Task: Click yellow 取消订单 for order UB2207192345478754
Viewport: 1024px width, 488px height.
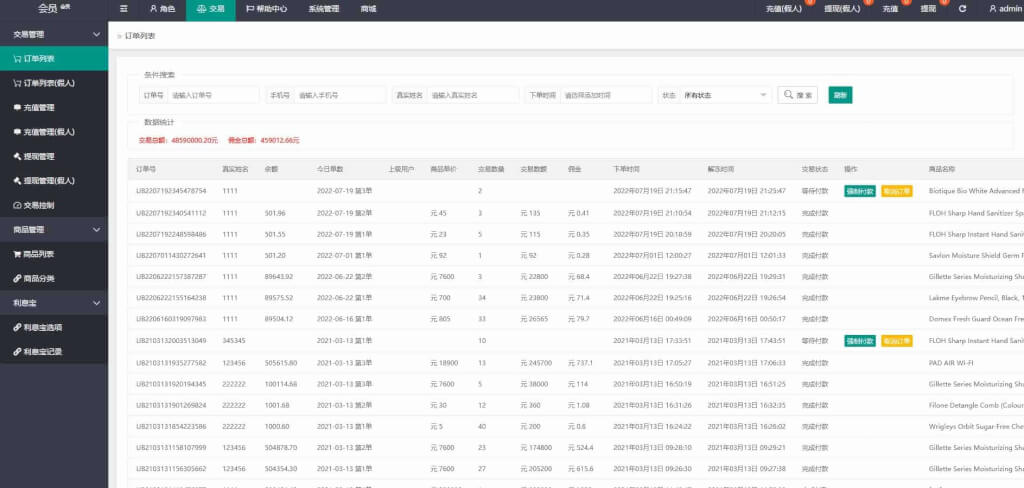Action: tap(897, 191)
